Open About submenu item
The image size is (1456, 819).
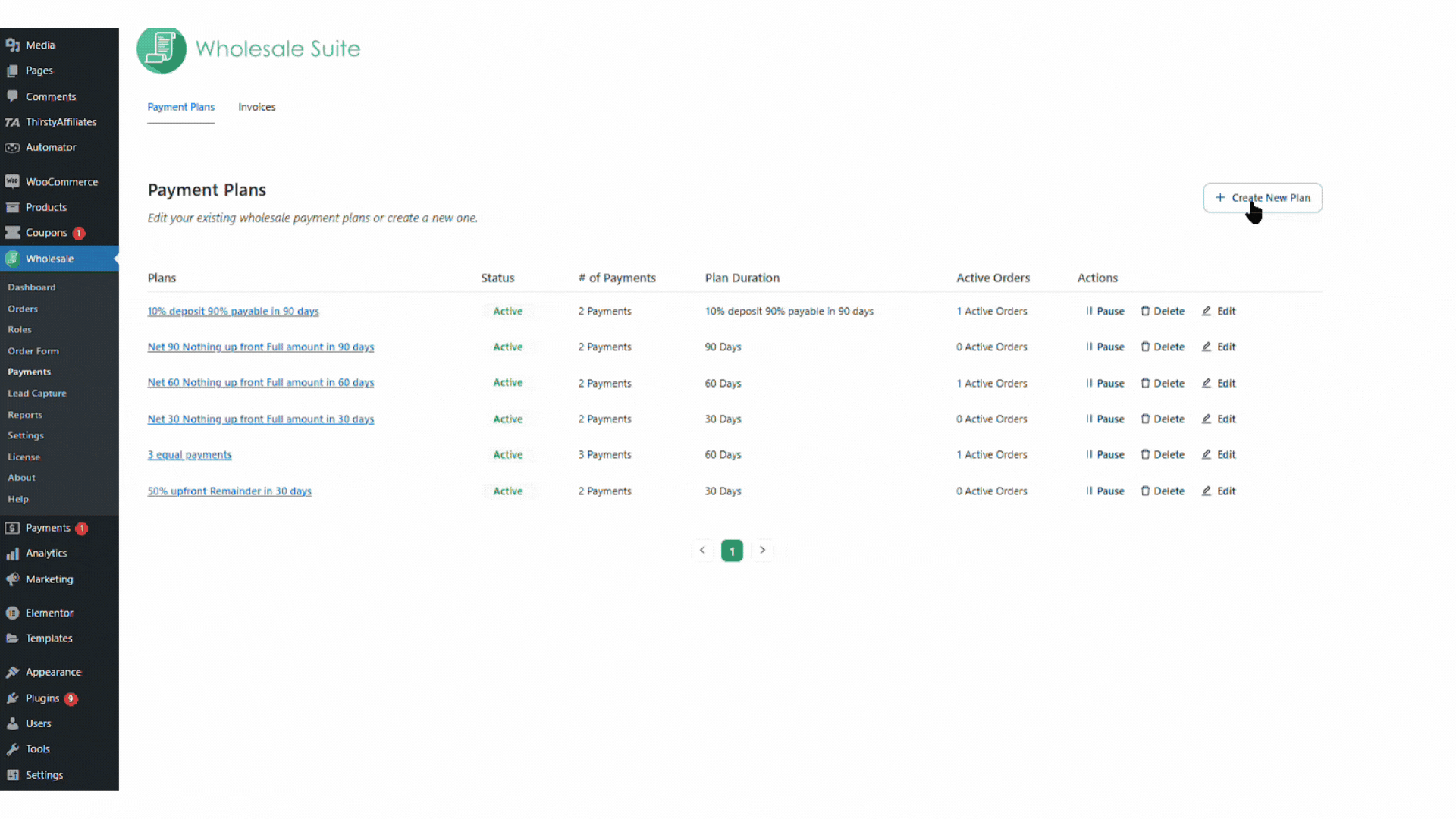pyautogui.click(x=22, y=478)
